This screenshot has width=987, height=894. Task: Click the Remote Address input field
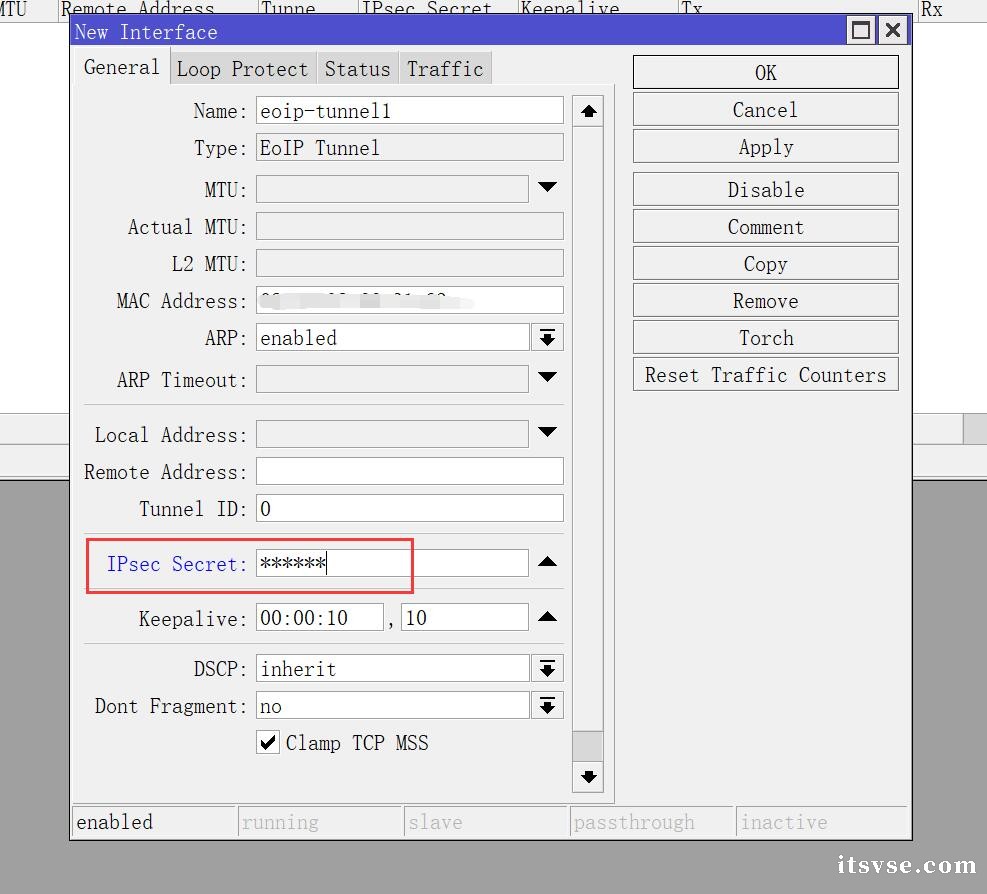[409, 472]
